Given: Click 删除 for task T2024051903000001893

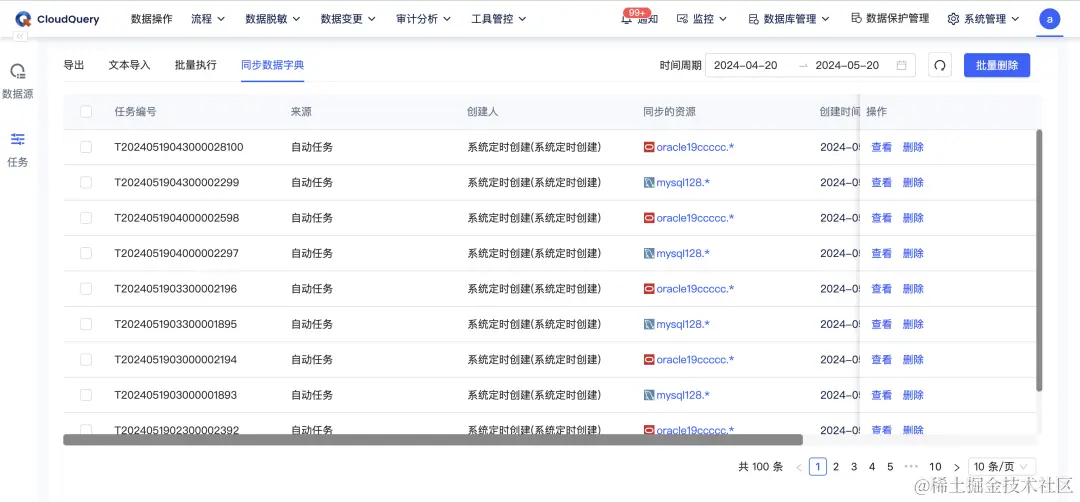Looking at the screenshot, I should click(x=913, y=395).
